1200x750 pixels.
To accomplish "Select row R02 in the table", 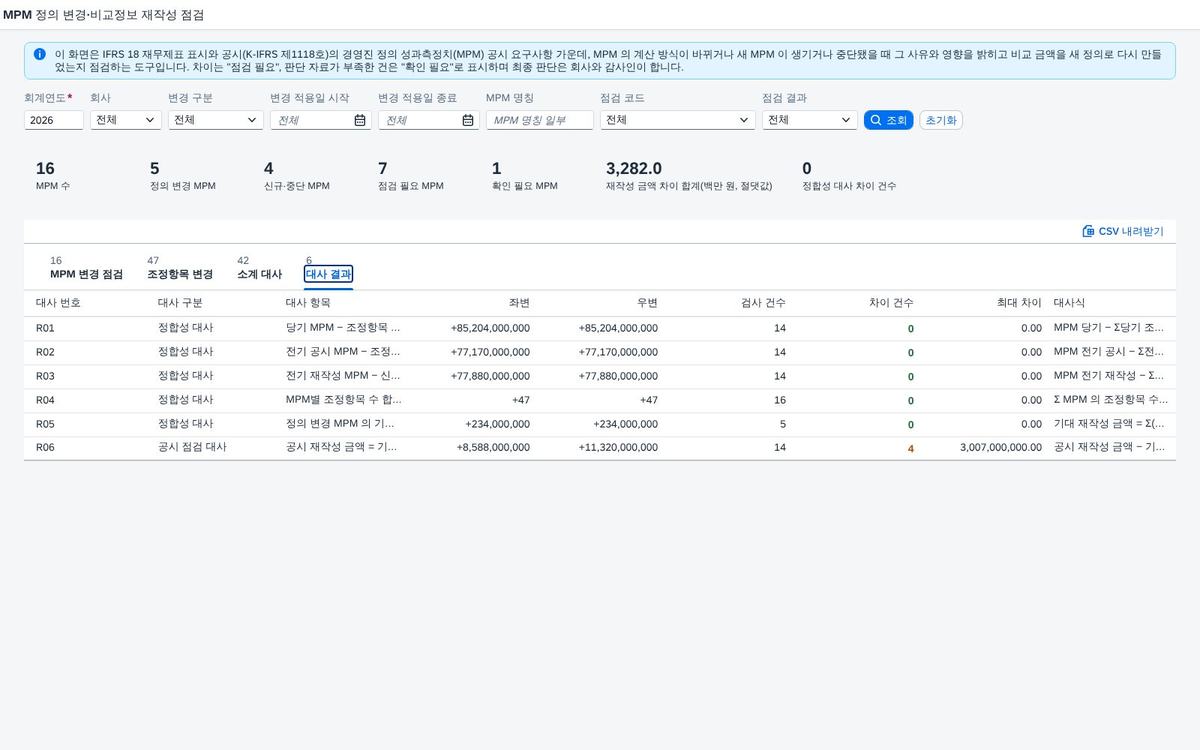I will pyautogui.click(x=600, y=352).
